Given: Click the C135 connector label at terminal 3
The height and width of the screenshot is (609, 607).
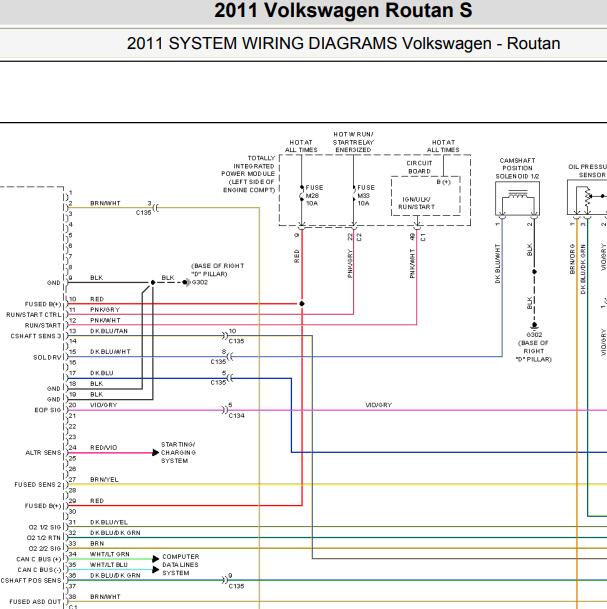Looking at the screenshot, I should (144, 212).
